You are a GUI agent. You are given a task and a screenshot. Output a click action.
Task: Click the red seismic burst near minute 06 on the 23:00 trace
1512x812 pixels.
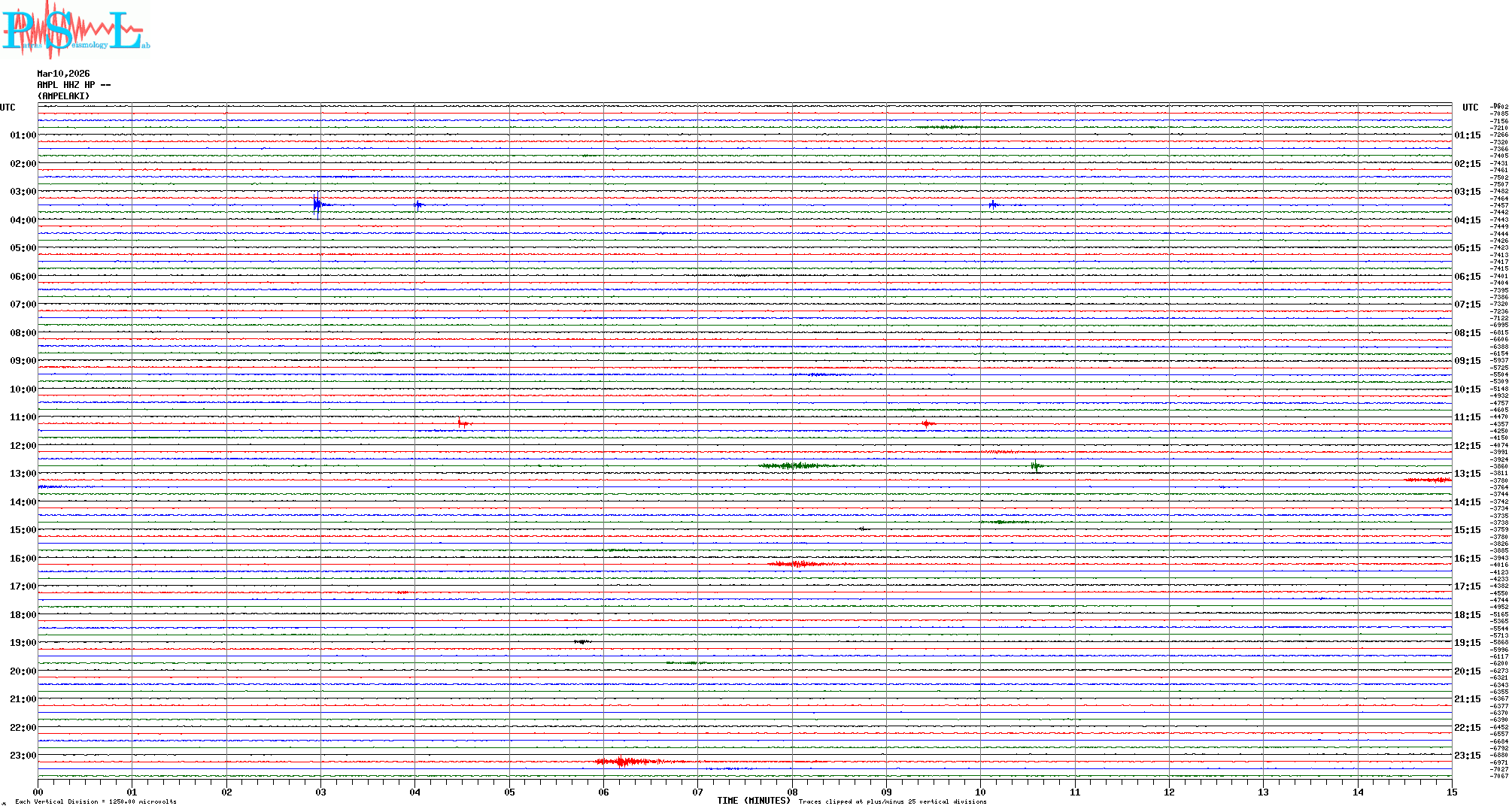click(x=622, y=762)
